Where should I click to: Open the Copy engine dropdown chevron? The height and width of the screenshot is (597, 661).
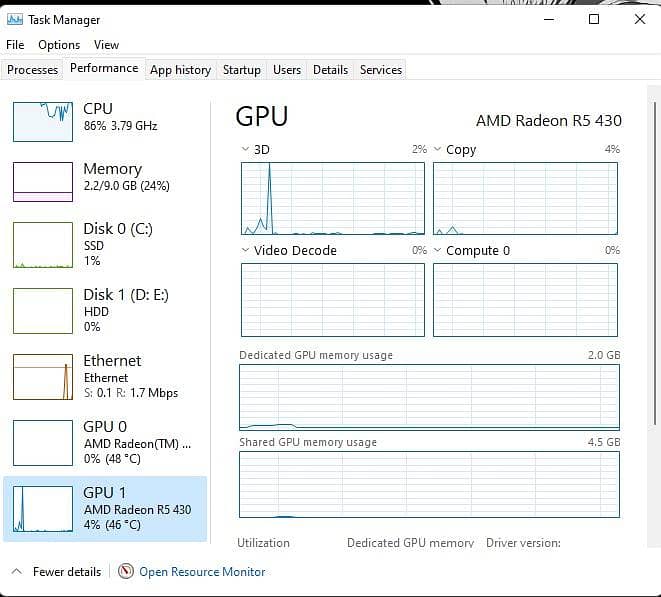(438, 149)
